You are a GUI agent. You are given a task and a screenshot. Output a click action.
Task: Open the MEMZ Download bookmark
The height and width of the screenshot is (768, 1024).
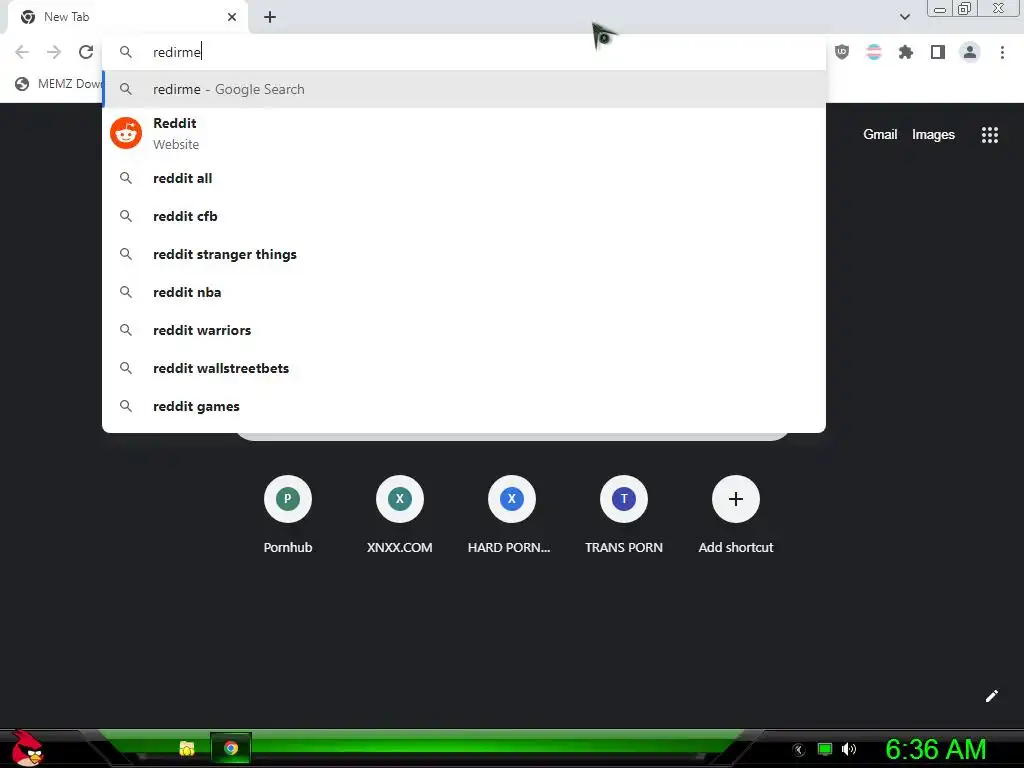tap(59, 84)
